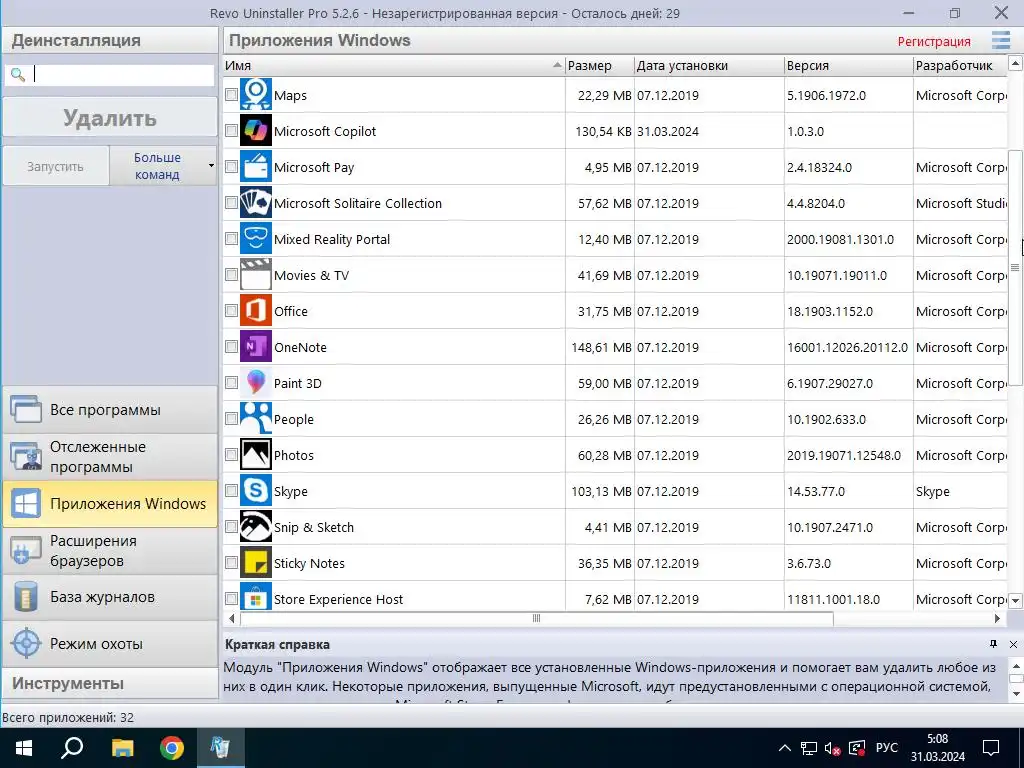Expand the Деинсталляция section header
This screenshot has height=768, width=1024.
(x=110, y=40)
